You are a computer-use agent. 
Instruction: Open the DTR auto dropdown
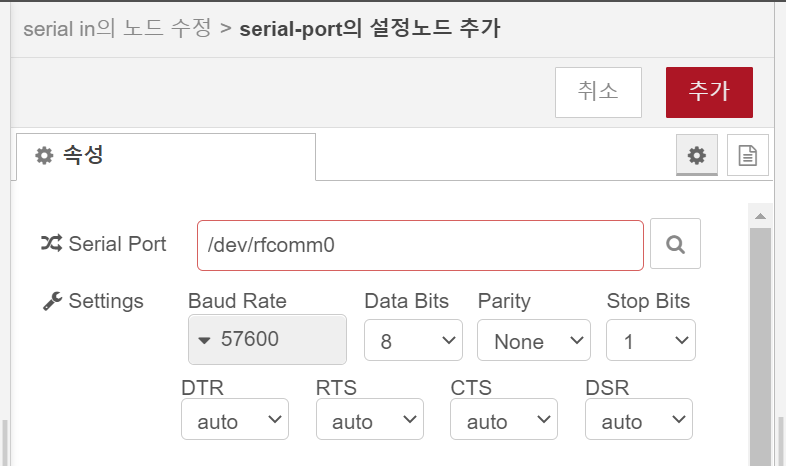pyautogui.click(x=235, y=419)
